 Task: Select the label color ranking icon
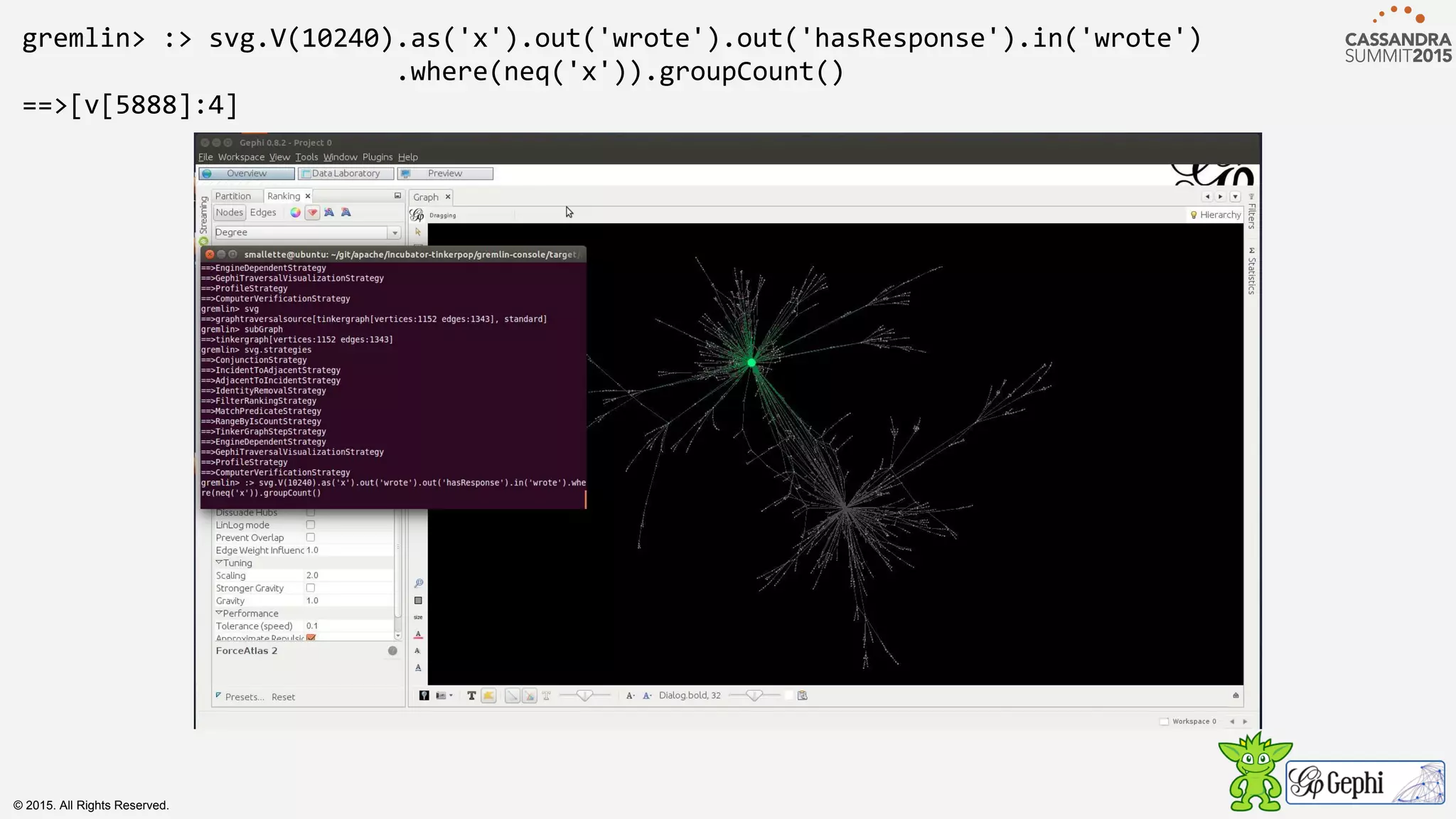[x=329, y=213]
